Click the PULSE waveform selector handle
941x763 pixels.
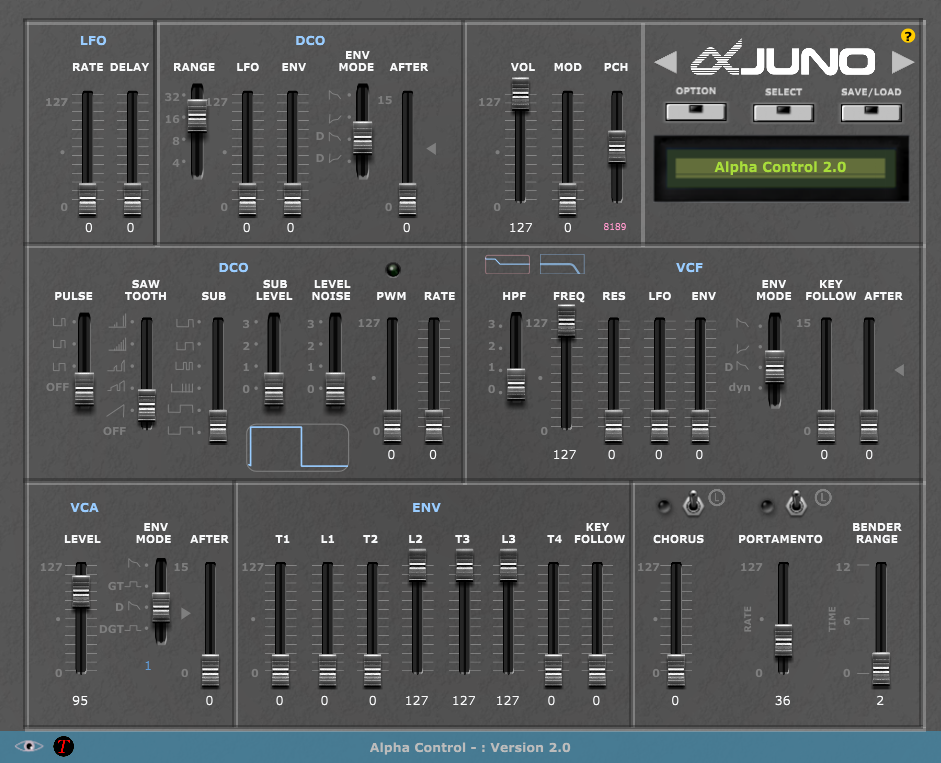(x=84, y=389)
